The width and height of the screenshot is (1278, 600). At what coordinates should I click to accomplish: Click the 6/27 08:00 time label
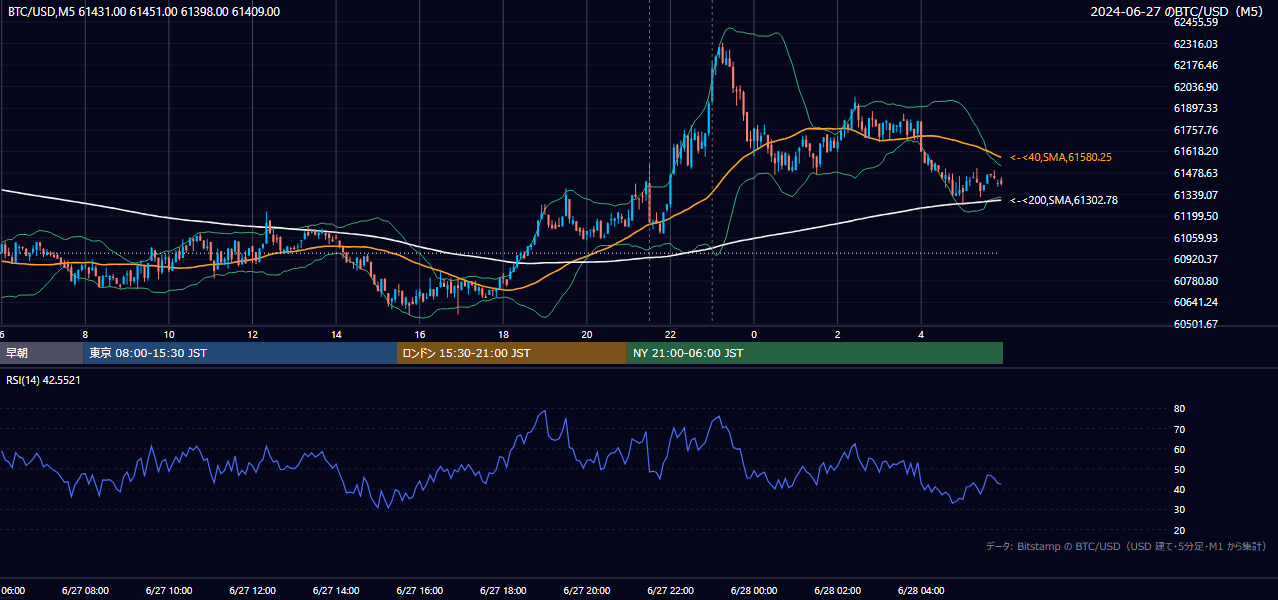pos(85,590)
